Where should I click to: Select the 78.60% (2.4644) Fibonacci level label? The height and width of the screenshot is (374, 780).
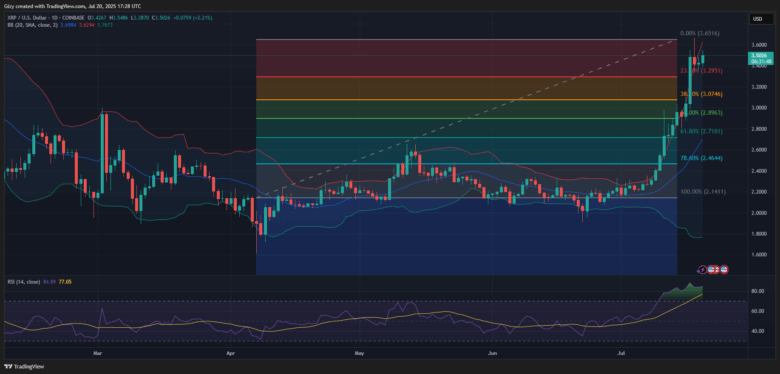click(x=701, y=158)
